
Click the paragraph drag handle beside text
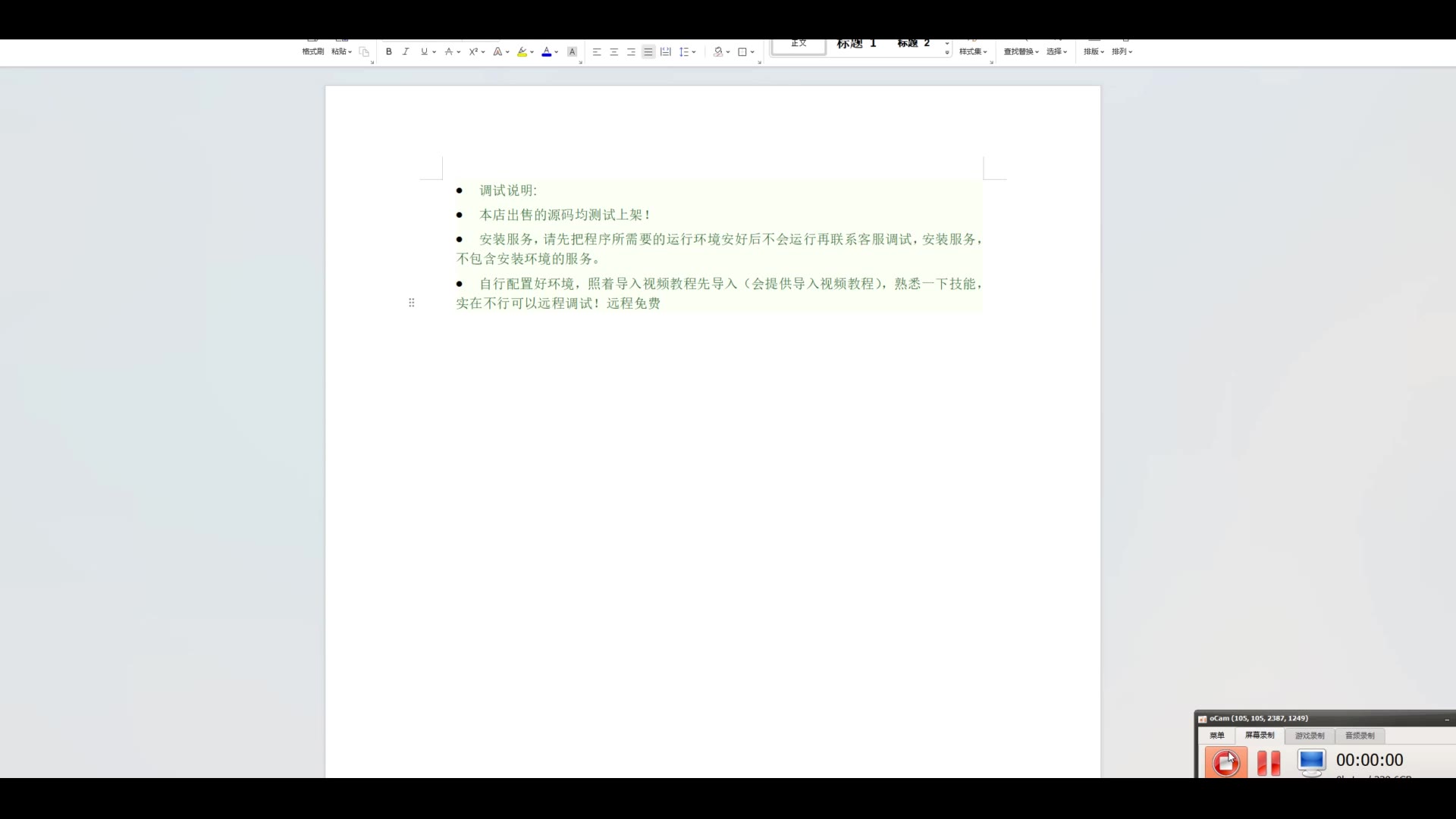coord(412,303)
